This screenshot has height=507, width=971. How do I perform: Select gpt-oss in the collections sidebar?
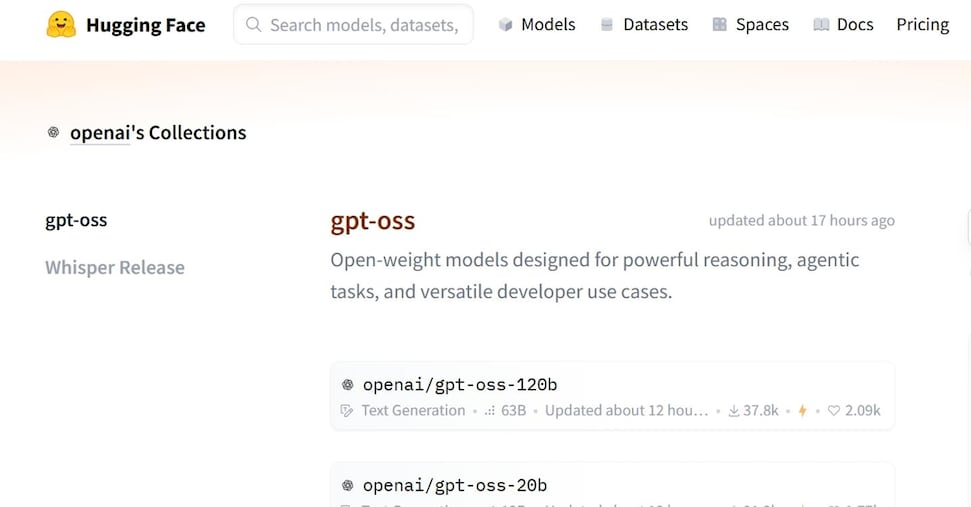click(76, 220)
